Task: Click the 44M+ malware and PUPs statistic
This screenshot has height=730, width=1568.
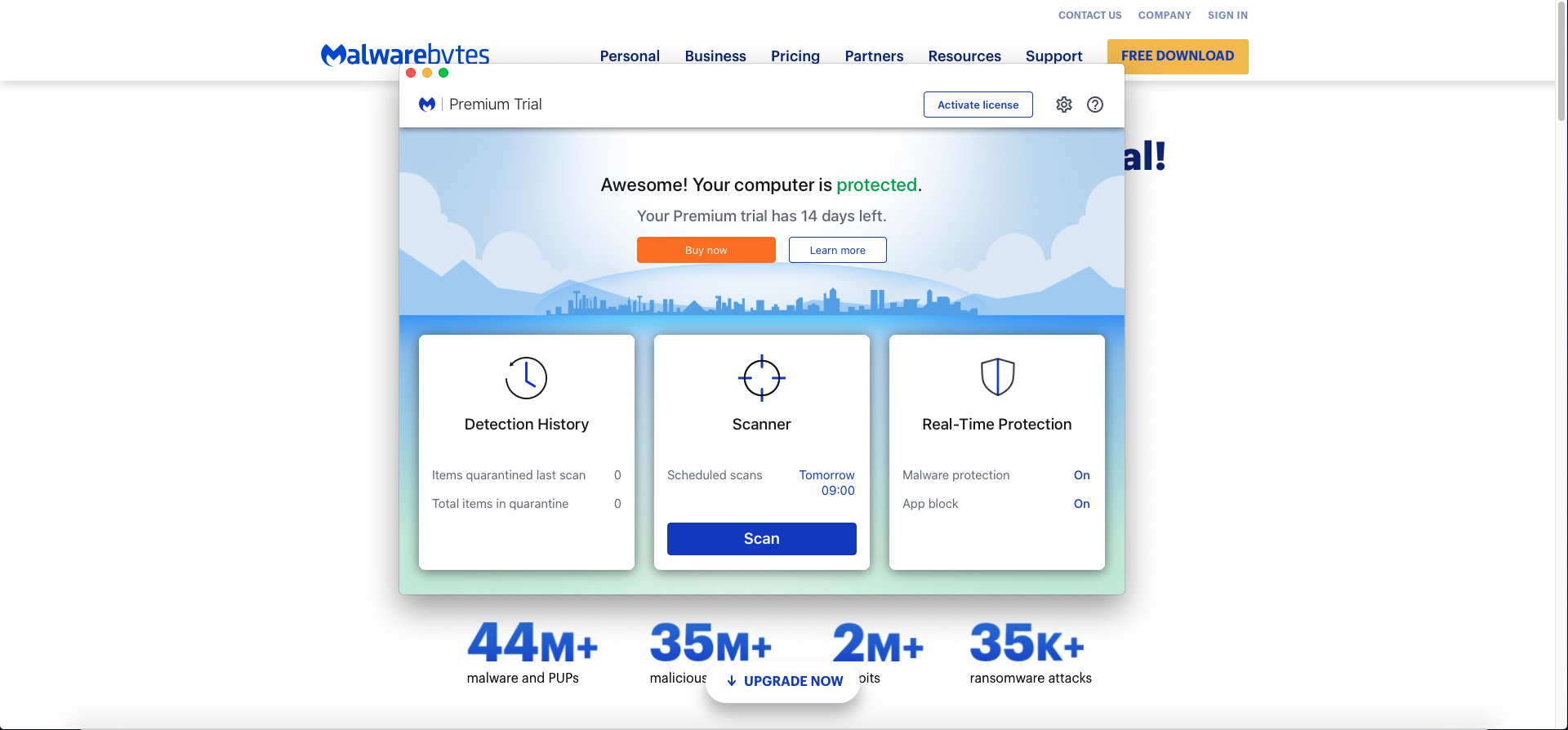Action: click(x=532, y=653)
